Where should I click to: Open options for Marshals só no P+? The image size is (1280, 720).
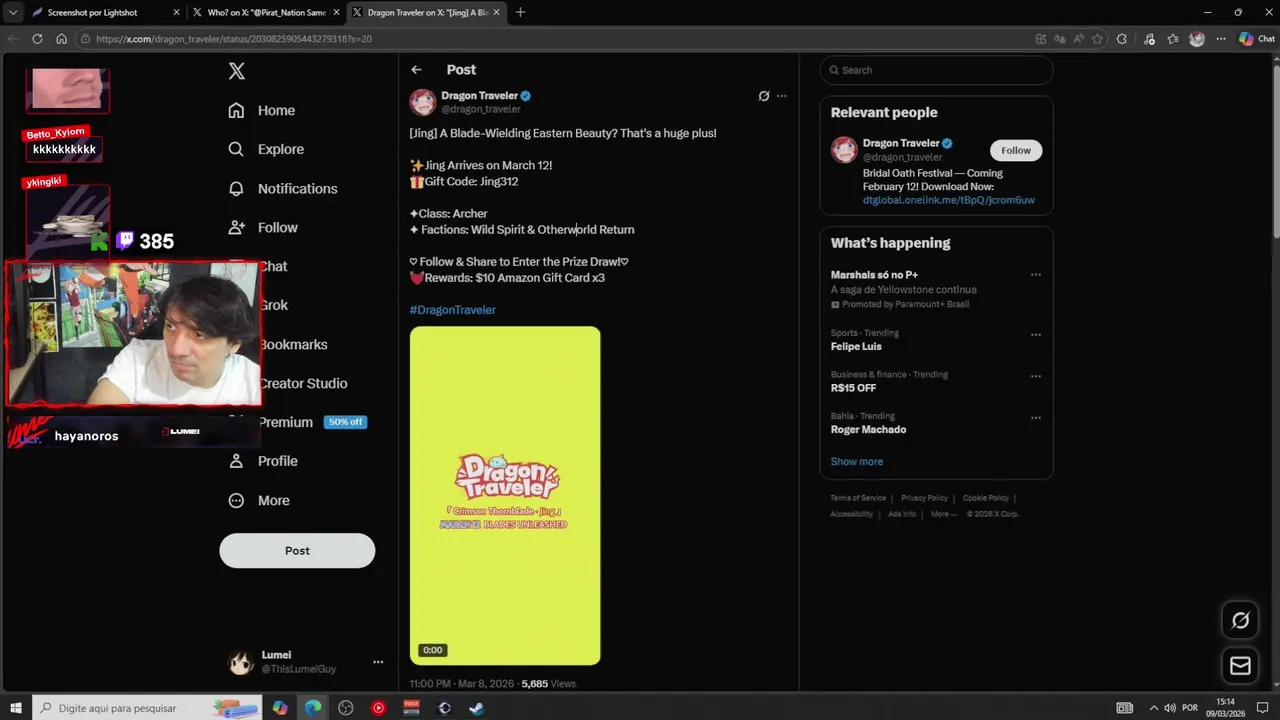[1036, 275]
